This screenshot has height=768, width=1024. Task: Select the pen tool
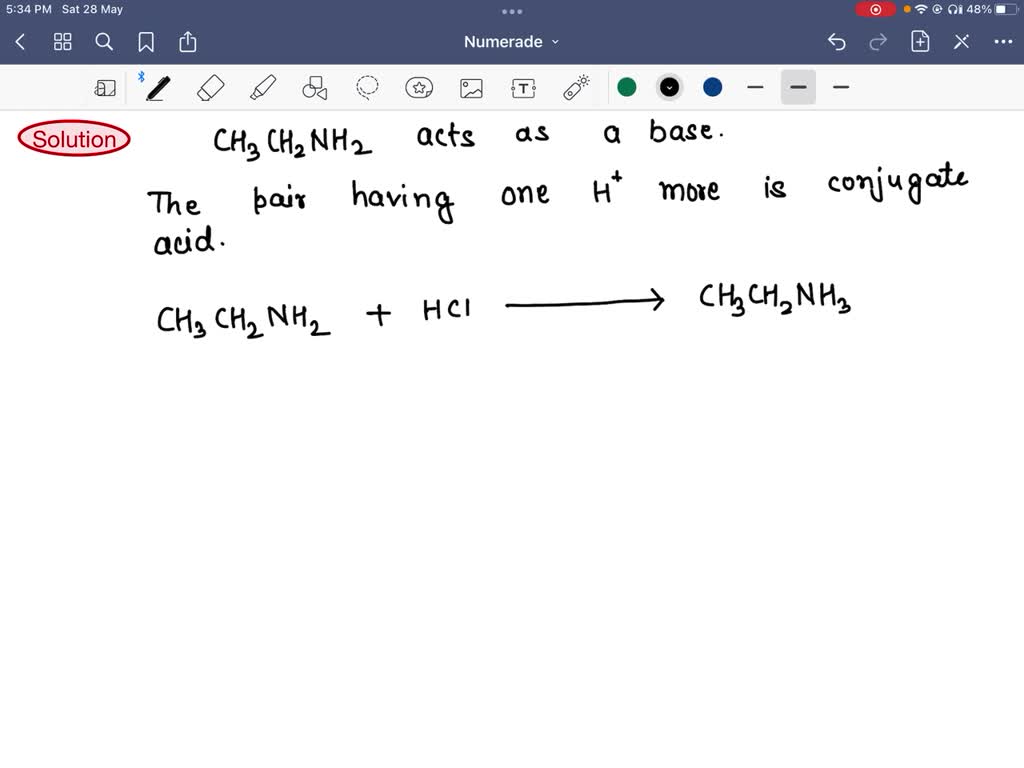(156, 87)
